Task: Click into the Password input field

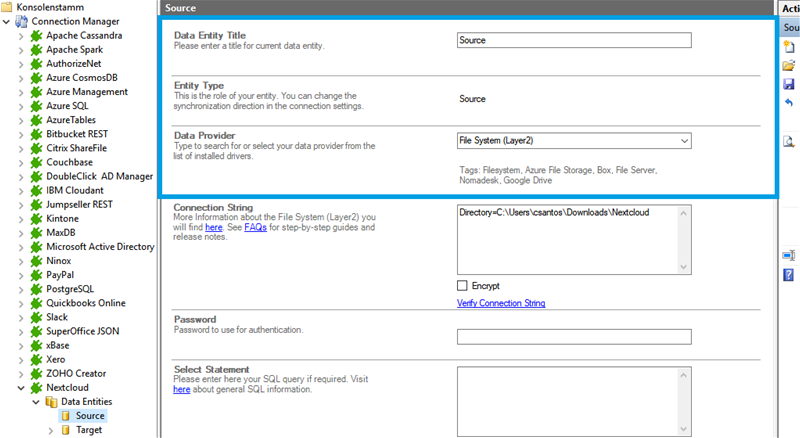Action: [574, 337]
